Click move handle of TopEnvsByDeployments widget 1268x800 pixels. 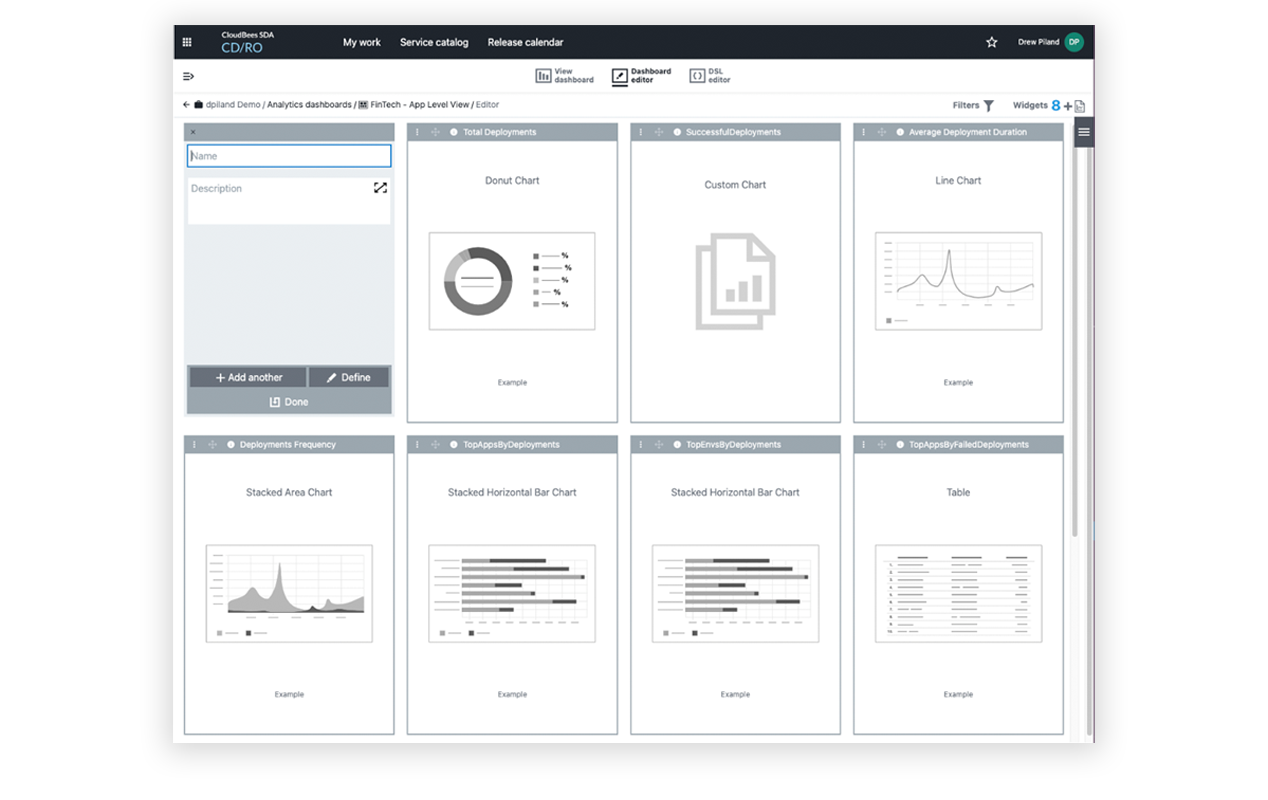pyautogui.click(x=658, y=444)
